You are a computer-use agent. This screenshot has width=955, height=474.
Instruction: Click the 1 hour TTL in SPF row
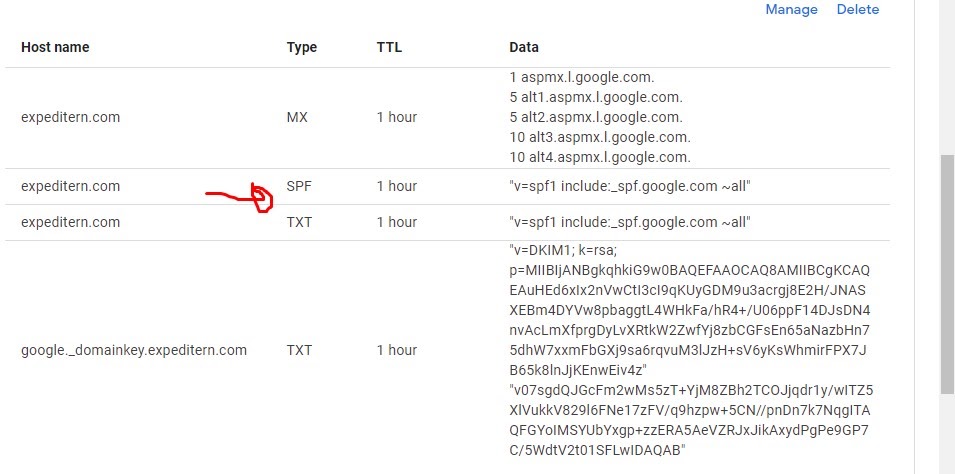point(396,186)
